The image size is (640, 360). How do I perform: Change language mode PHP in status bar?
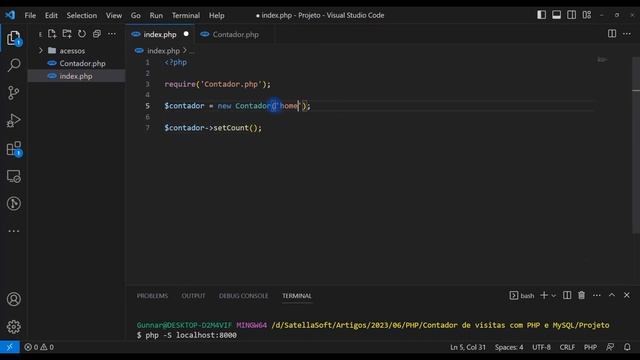pos(590,347)
